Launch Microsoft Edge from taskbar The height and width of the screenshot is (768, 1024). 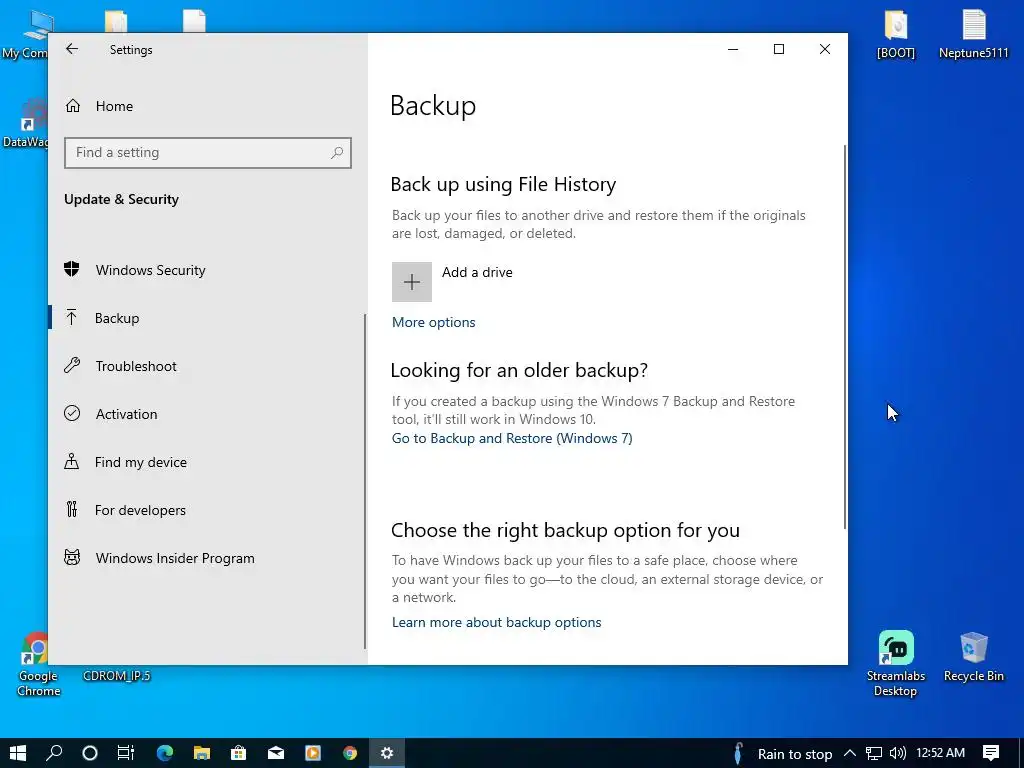click(x=165, y=753)
